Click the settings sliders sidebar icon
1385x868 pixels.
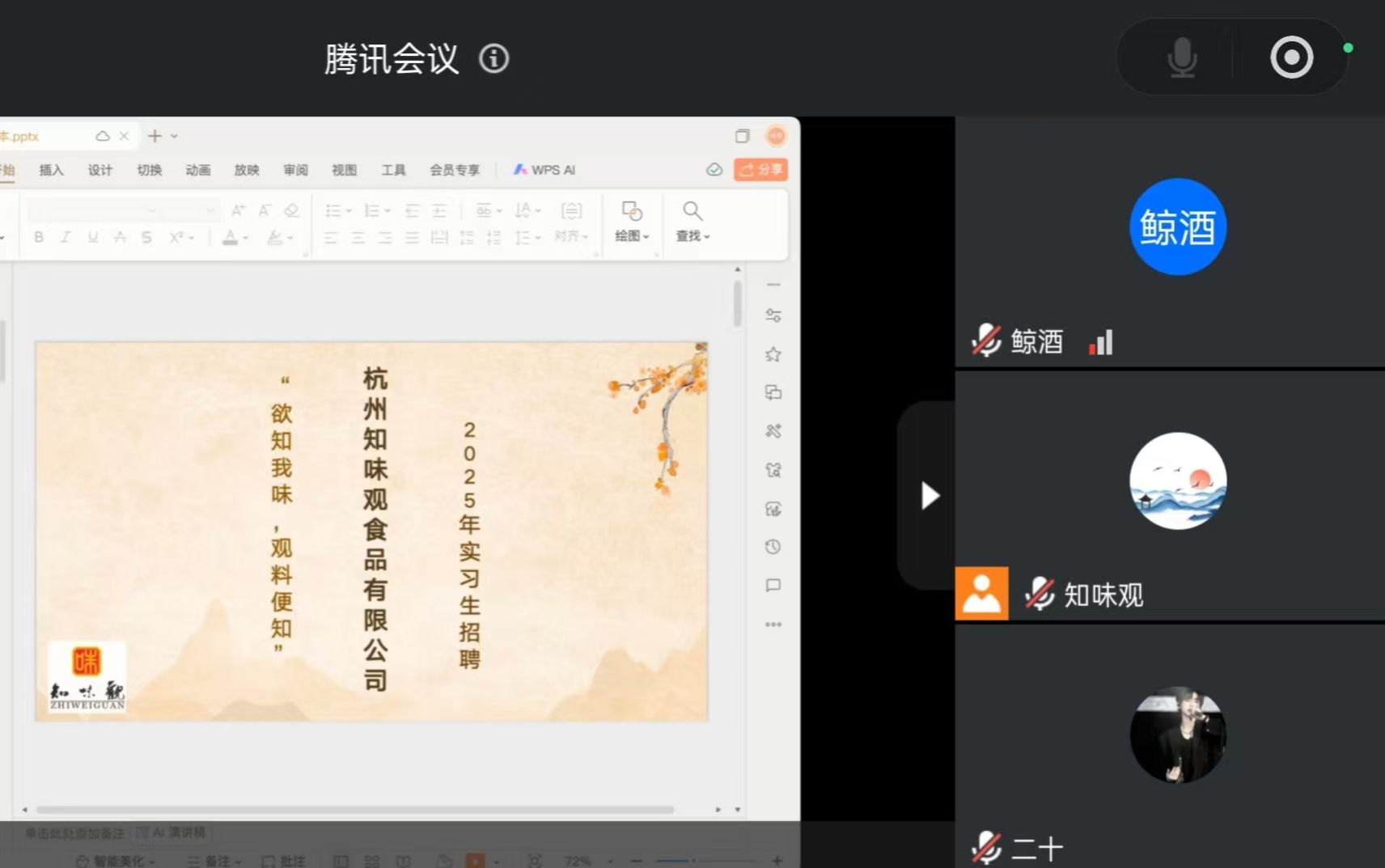click(773, 315)
